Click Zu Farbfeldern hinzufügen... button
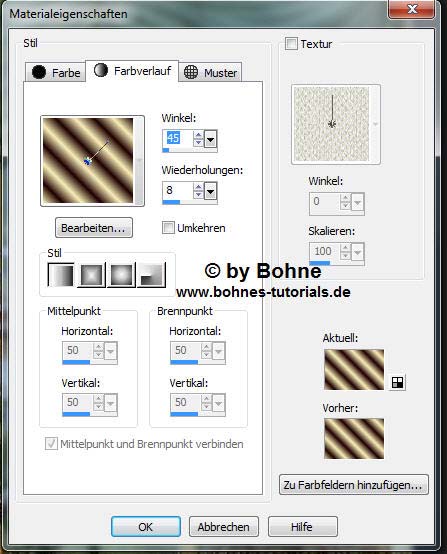The height and width of the screenshot is (554, 447). pos(354,484)
